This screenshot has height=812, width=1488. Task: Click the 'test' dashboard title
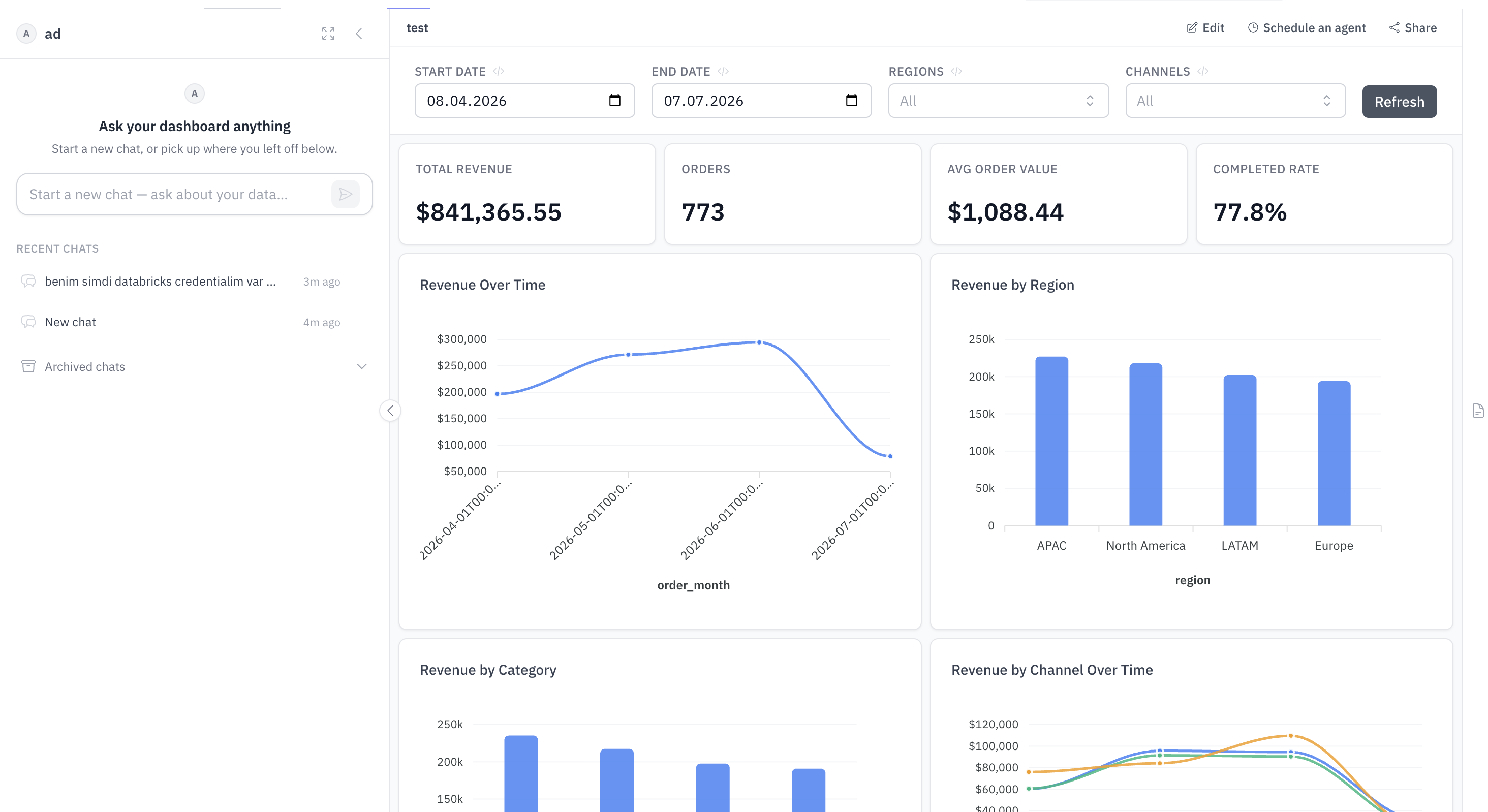417,28
